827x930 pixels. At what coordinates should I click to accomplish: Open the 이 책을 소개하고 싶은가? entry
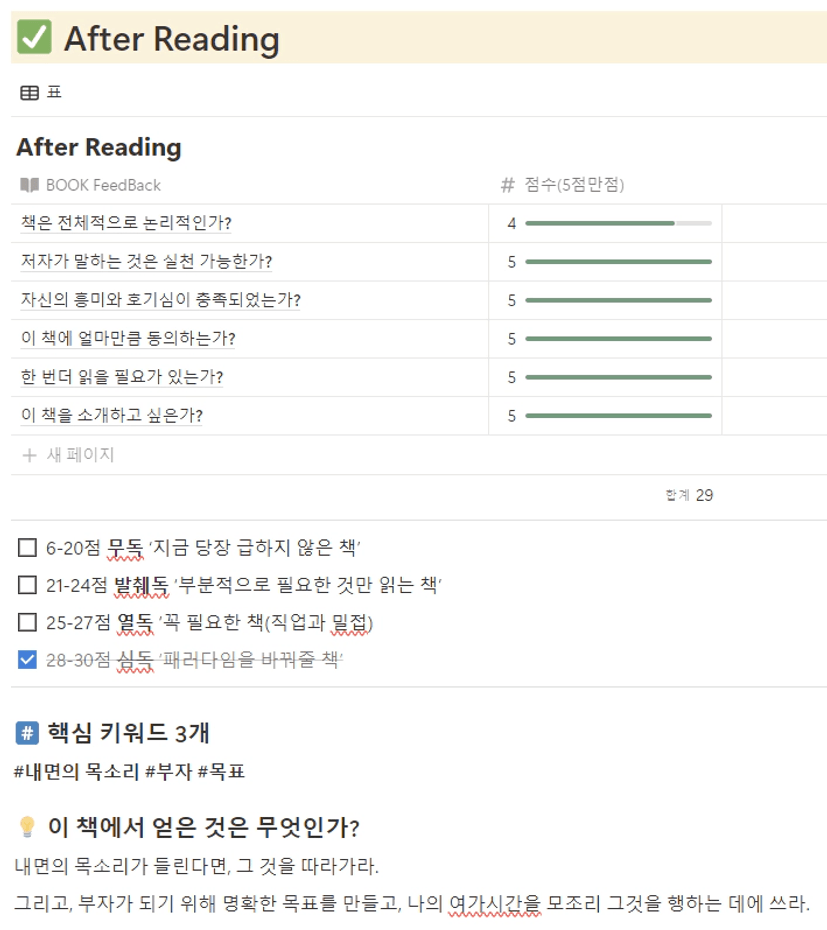(112, 415)
